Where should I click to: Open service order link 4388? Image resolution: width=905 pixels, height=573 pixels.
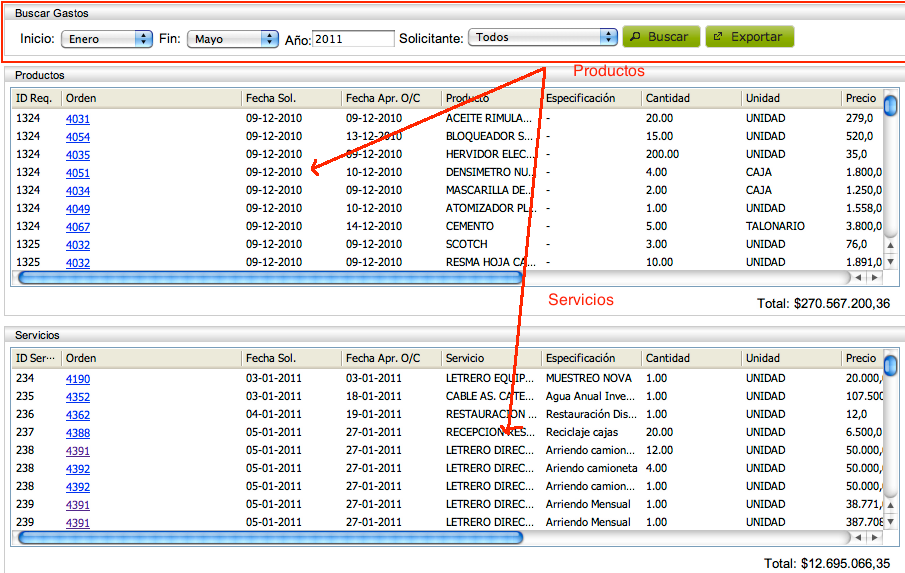[x=78, y=433]
